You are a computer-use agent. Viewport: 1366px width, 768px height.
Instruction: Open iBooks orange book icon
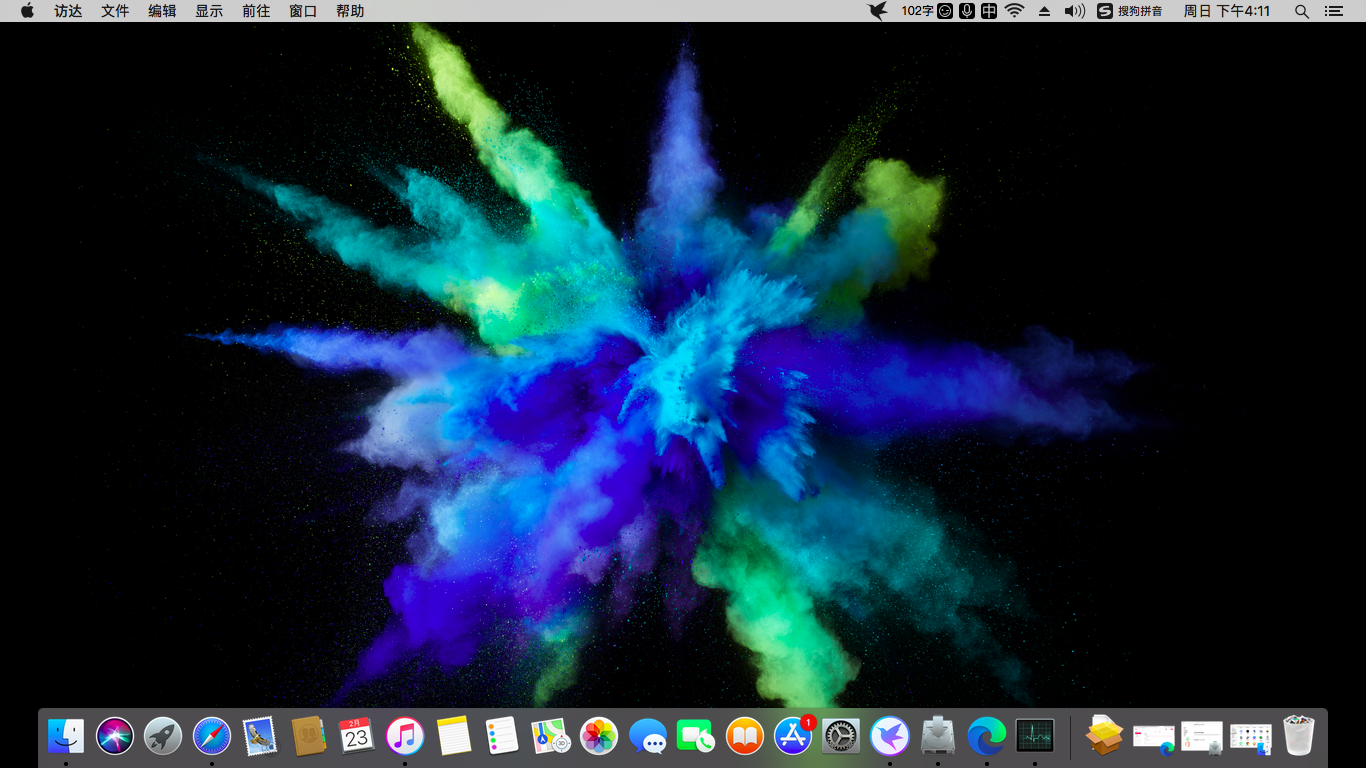click(x=745, y=737)
